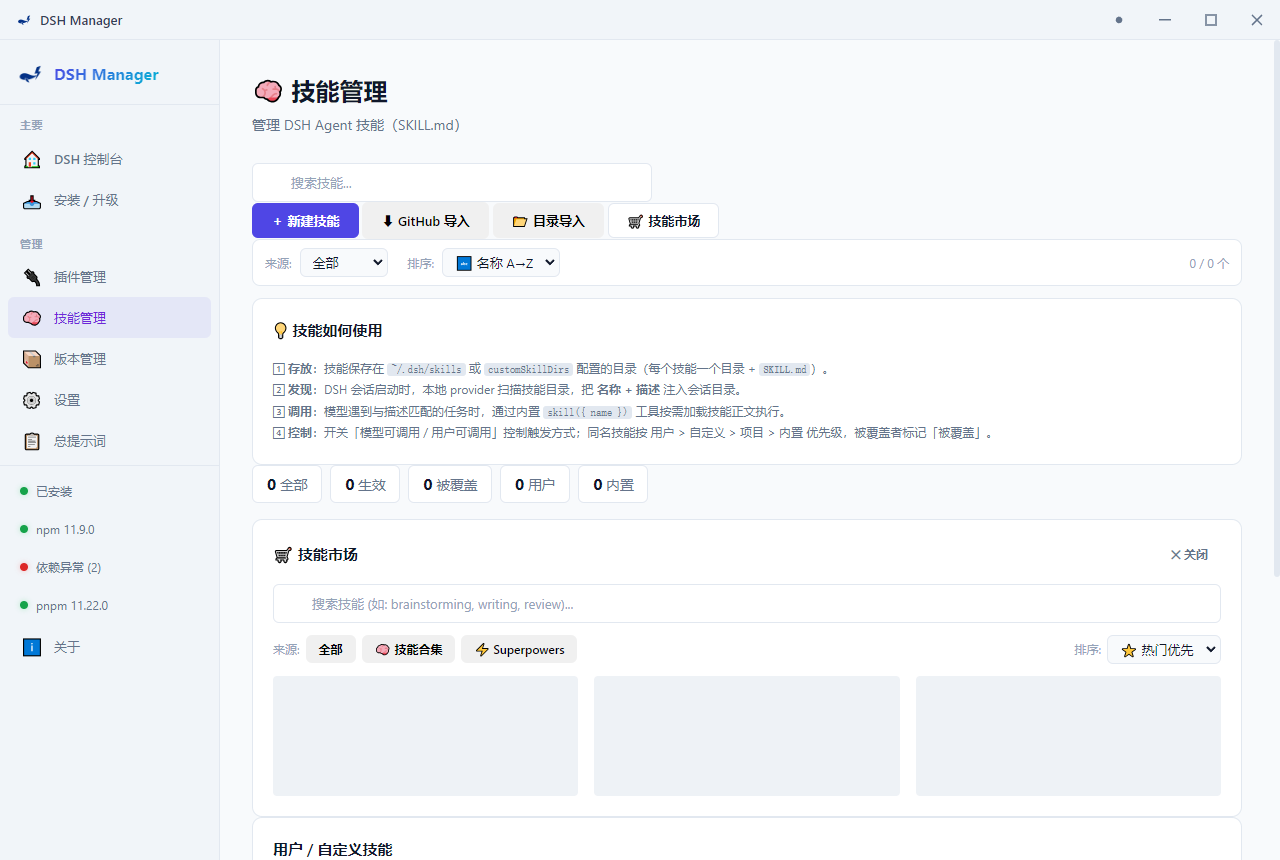Click the DSH Manager whale logo in sidebar

click(31, 74)
